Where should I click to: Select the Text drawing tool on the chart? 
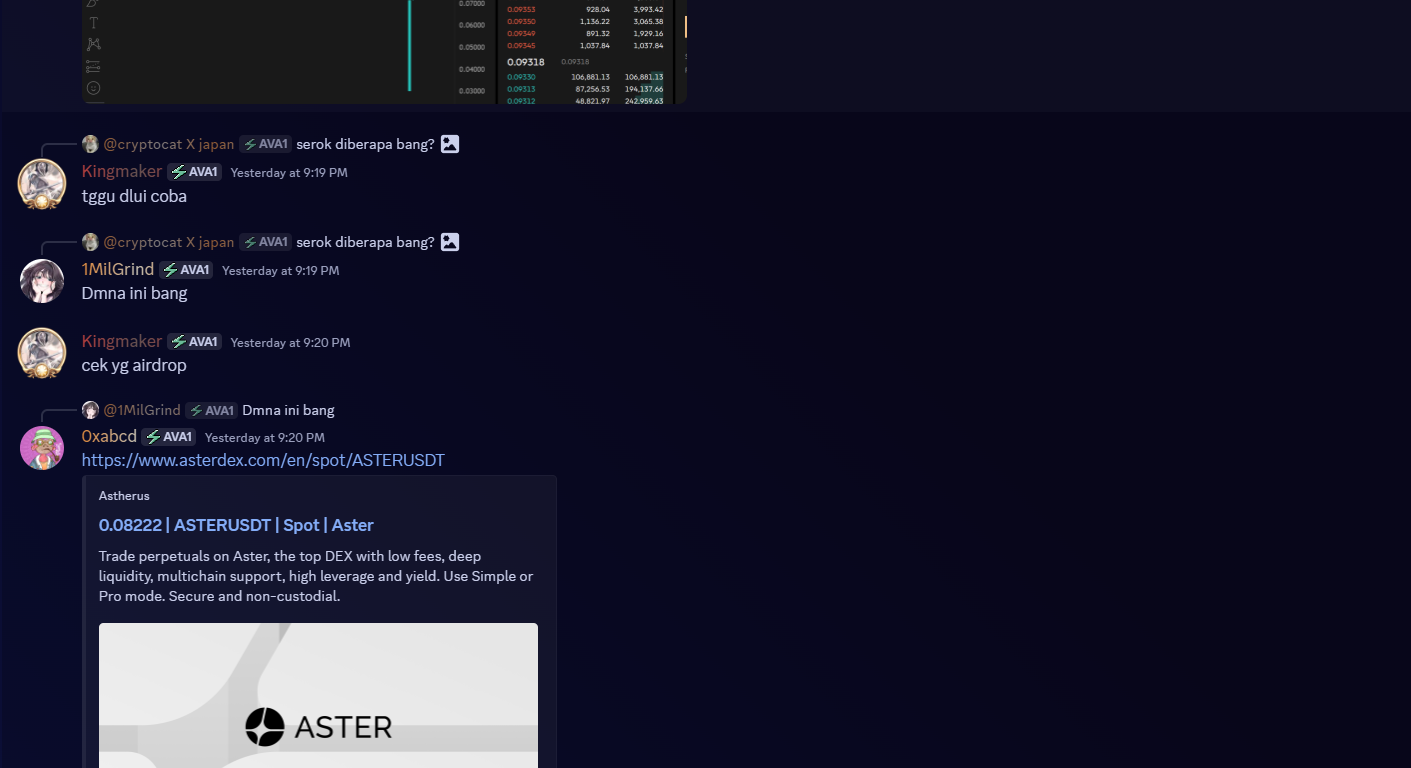click(x=93, y=22)
